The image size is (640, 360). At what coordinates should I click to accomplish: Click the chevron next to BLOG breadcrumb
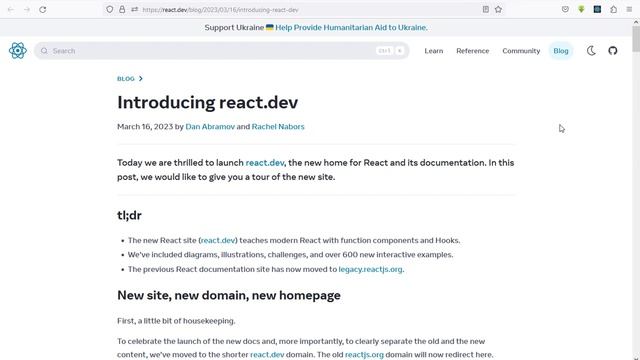pyautogui.click(x=141, y=79)
